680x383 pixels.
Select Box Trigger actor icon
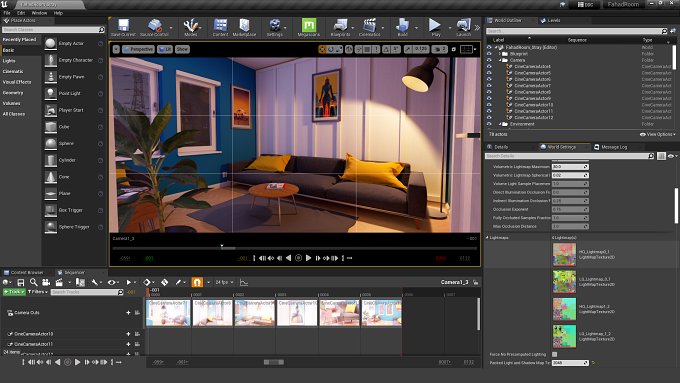(51, 210)
